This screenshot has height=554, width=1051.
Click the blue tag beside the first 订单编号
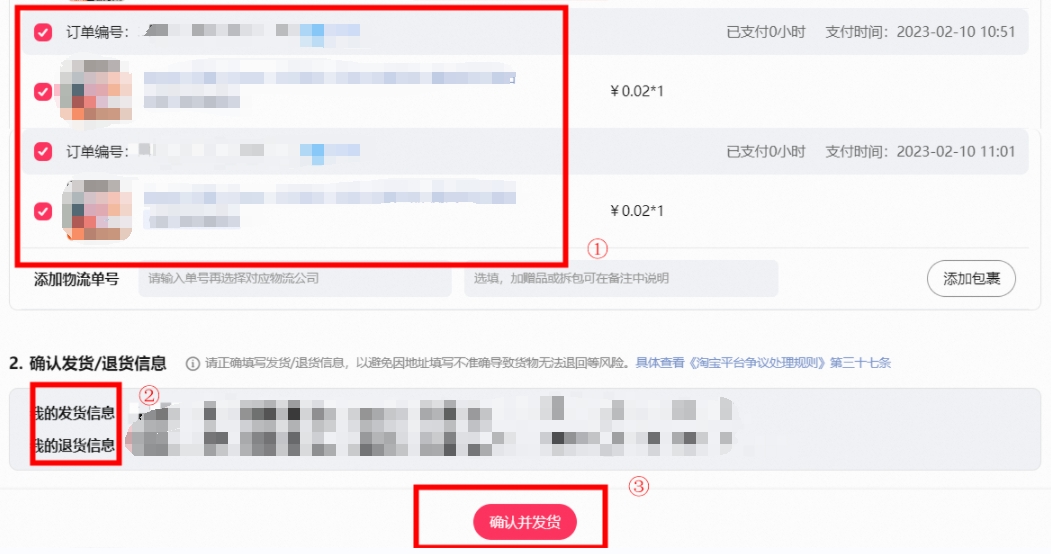pyautogui.click(x=330, y=31)
